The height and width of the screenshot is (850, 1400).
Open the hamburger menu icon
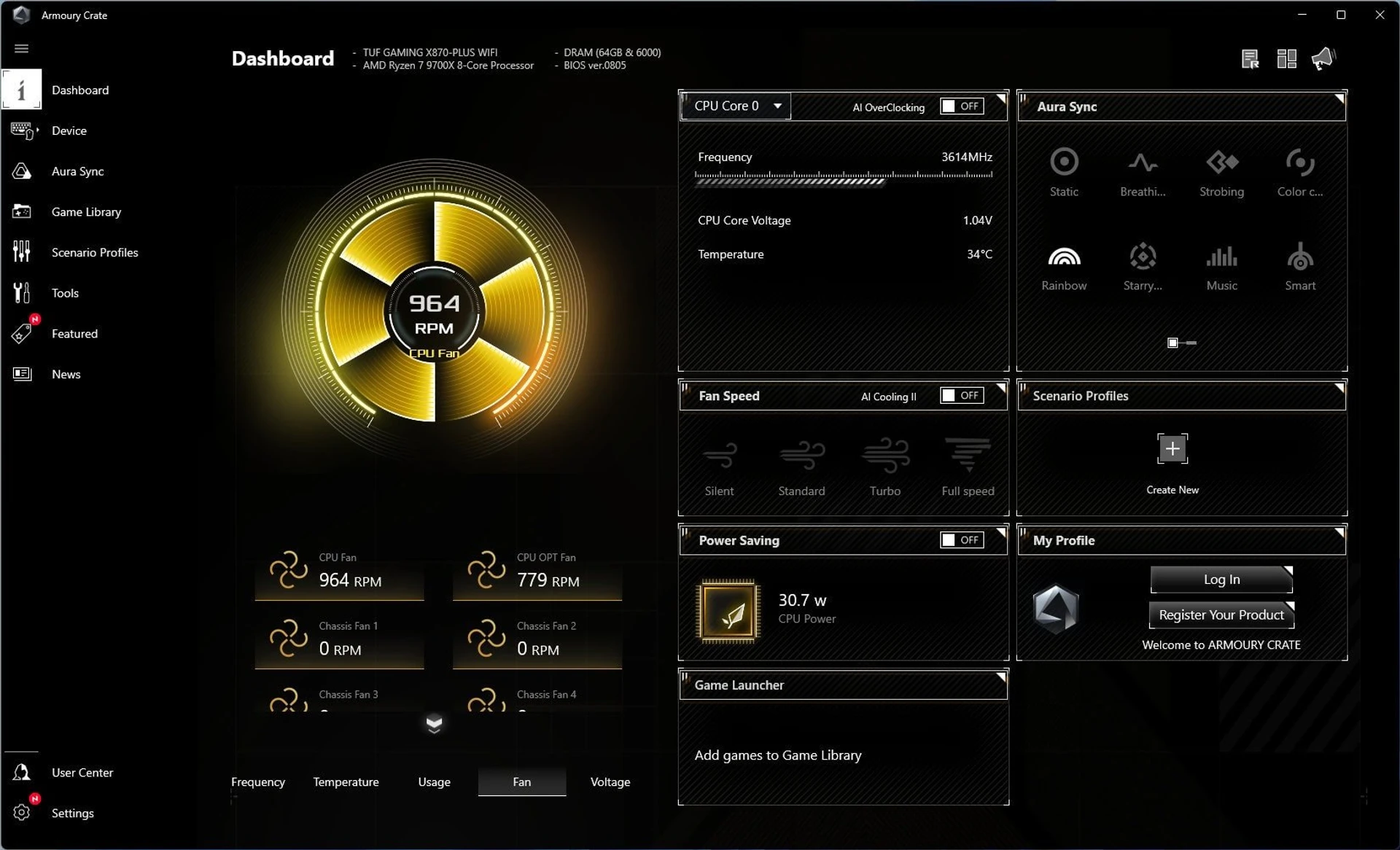coord(21,48)
